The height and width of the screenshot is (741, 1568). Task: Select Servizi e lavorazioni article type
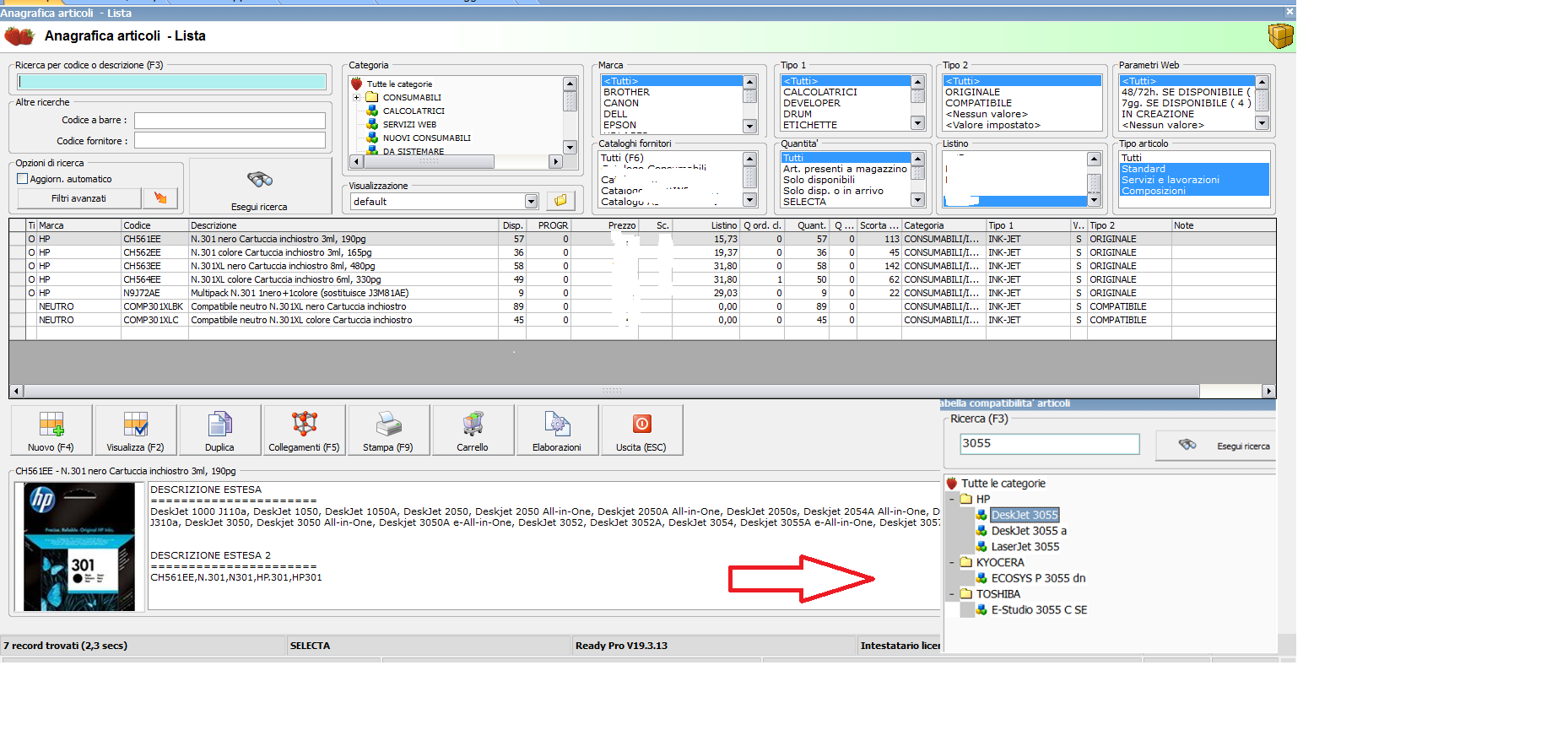1170,180
